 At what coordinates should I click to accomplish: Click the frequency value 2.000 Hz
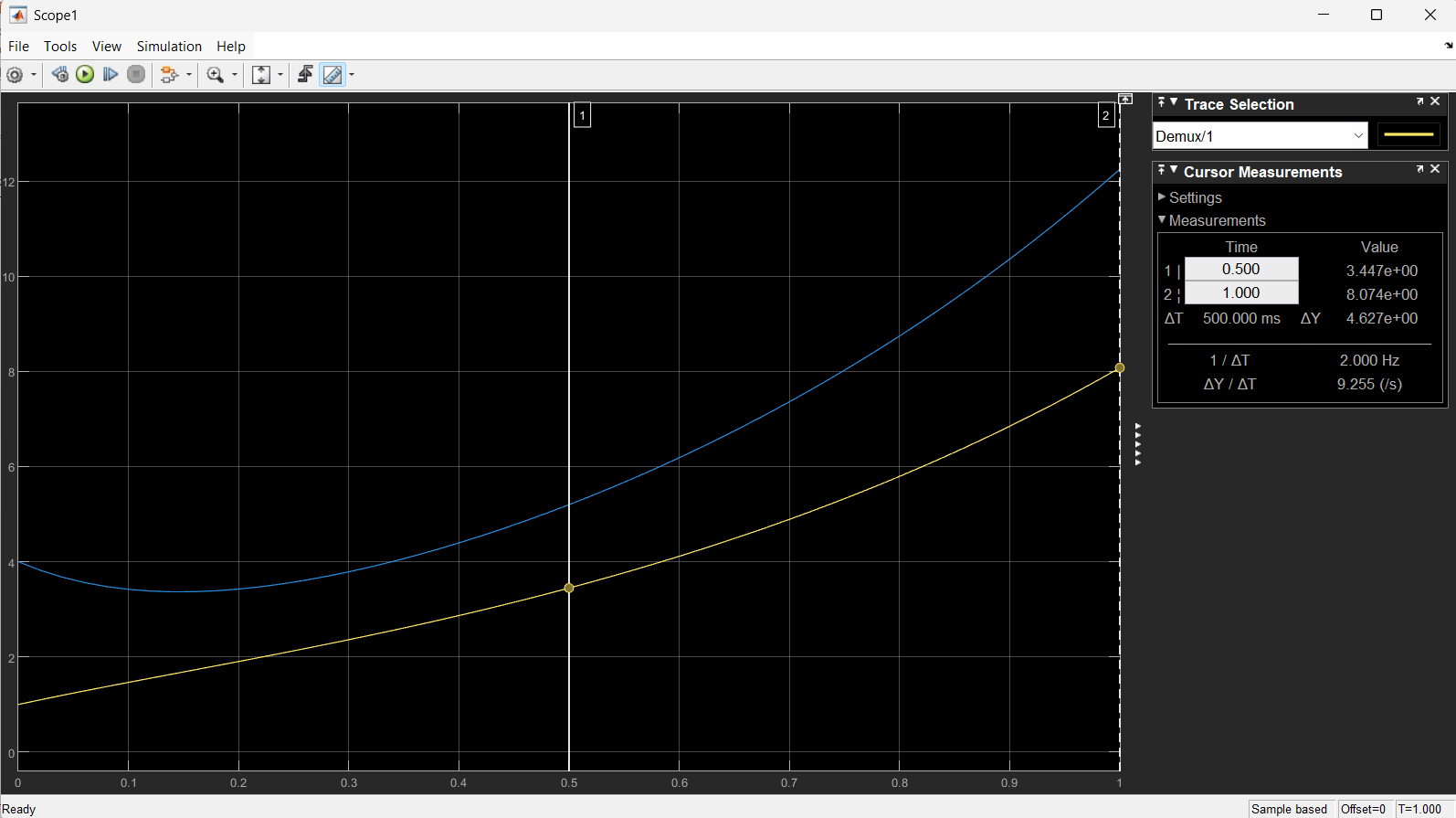(x=1369, y=360)
